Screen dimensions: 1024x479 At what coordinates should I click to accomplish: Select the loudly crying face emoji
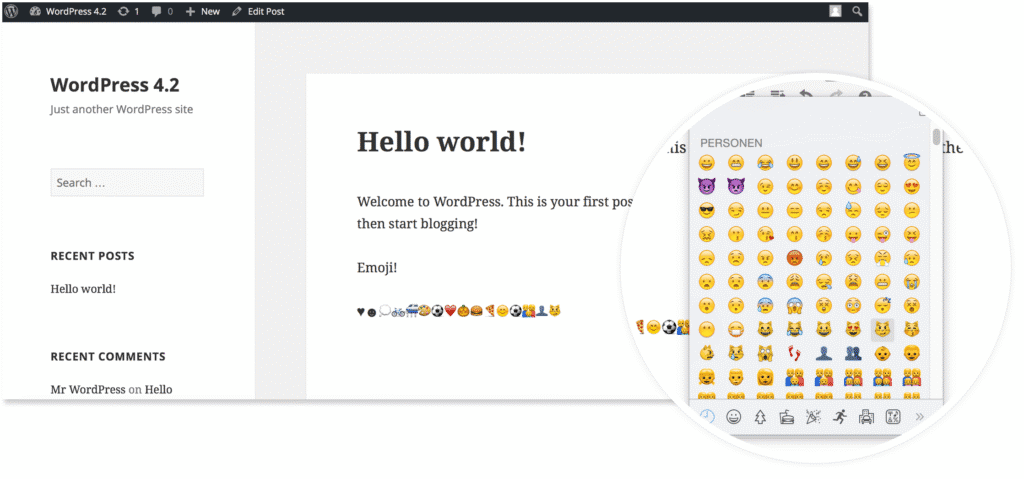pyautogui.click(x=912, y=282)
